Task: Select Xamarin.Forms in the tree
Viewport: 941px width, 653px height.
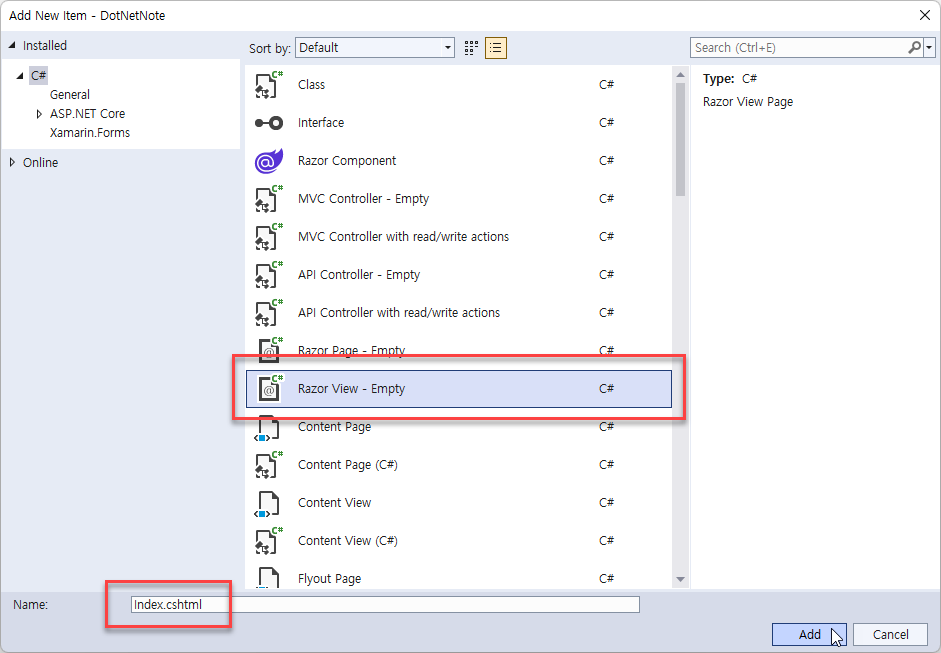Action: 89,133
